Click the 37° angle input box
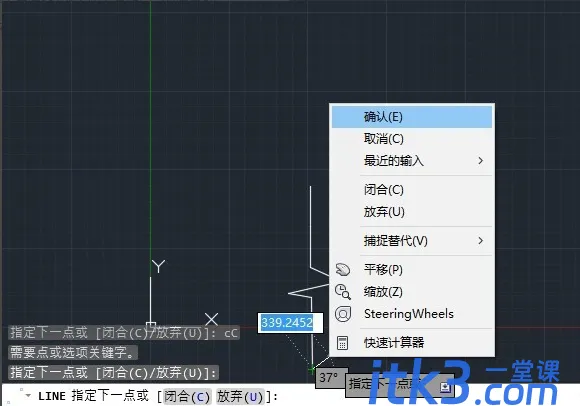The image size is (580, 406). [330, 378]
